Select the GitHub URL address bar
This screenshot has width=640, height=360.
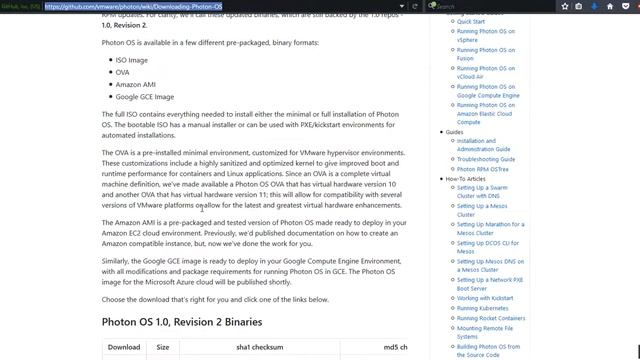(x=220, y=6)
